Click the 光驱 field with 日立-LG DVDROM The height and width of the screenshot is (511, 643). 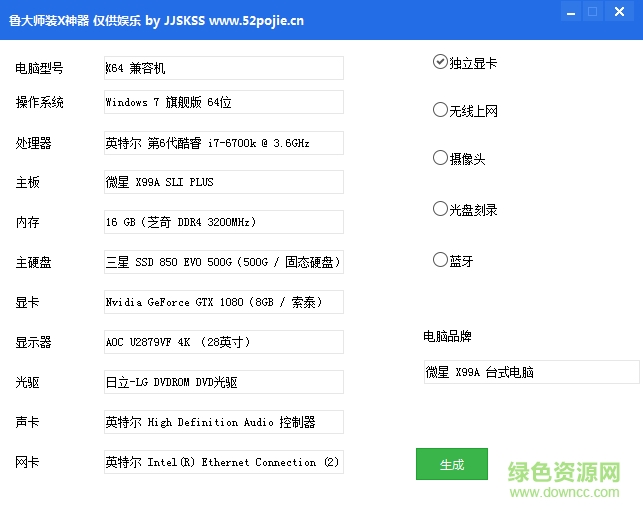pos(224,382)
